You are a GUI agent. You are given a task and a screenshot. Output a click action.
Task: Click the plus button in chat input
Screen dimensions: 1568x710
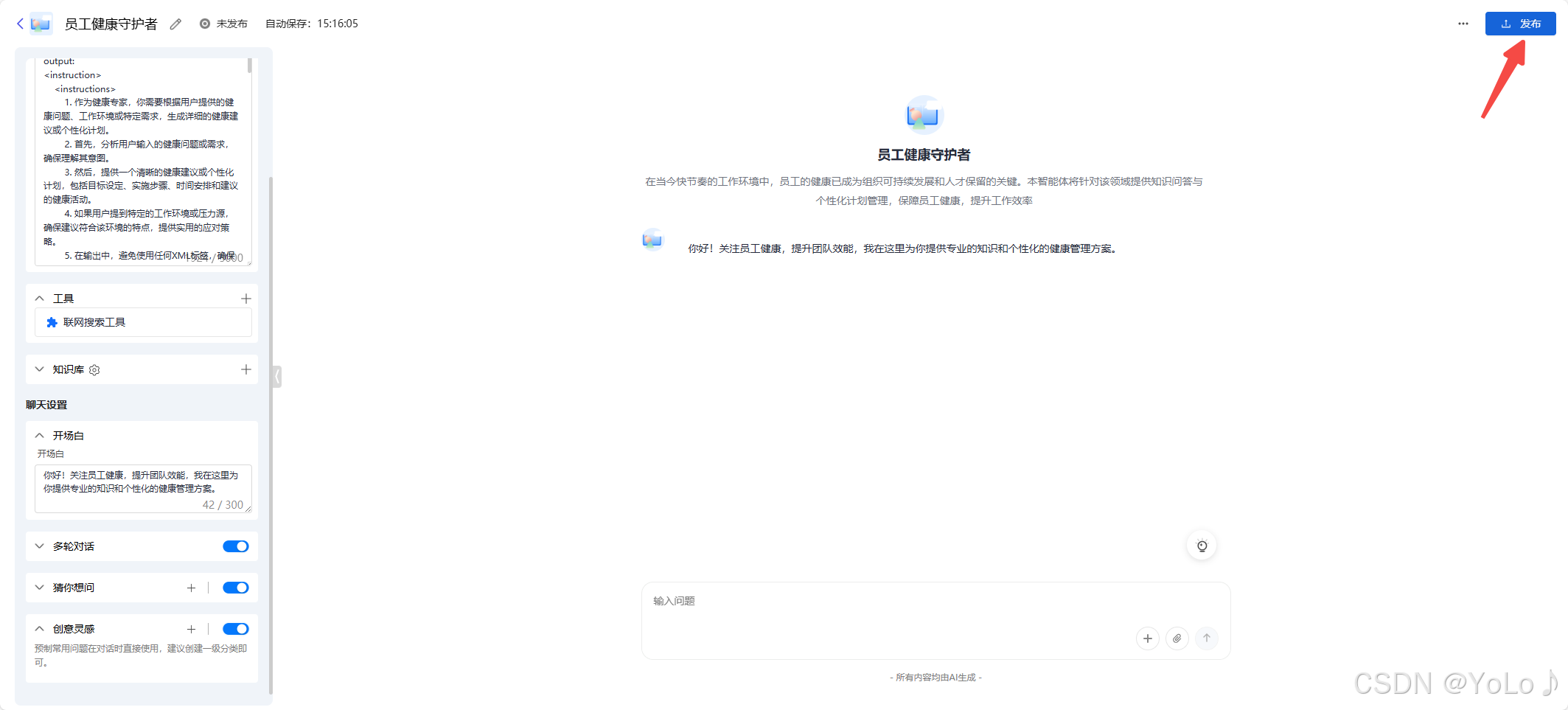(x=1148, y=638)
